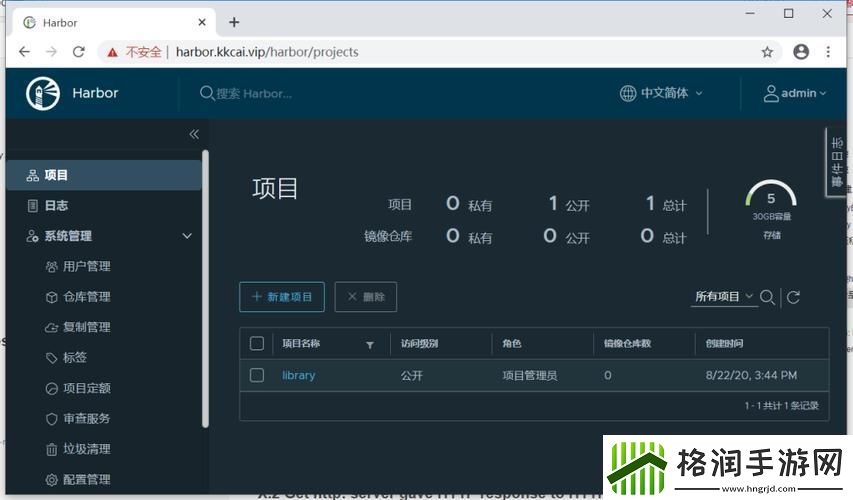Click the filter icon in the 项目名称 column
The width and height of the screenshot is (853, 500).
click(x=370, y=345)
